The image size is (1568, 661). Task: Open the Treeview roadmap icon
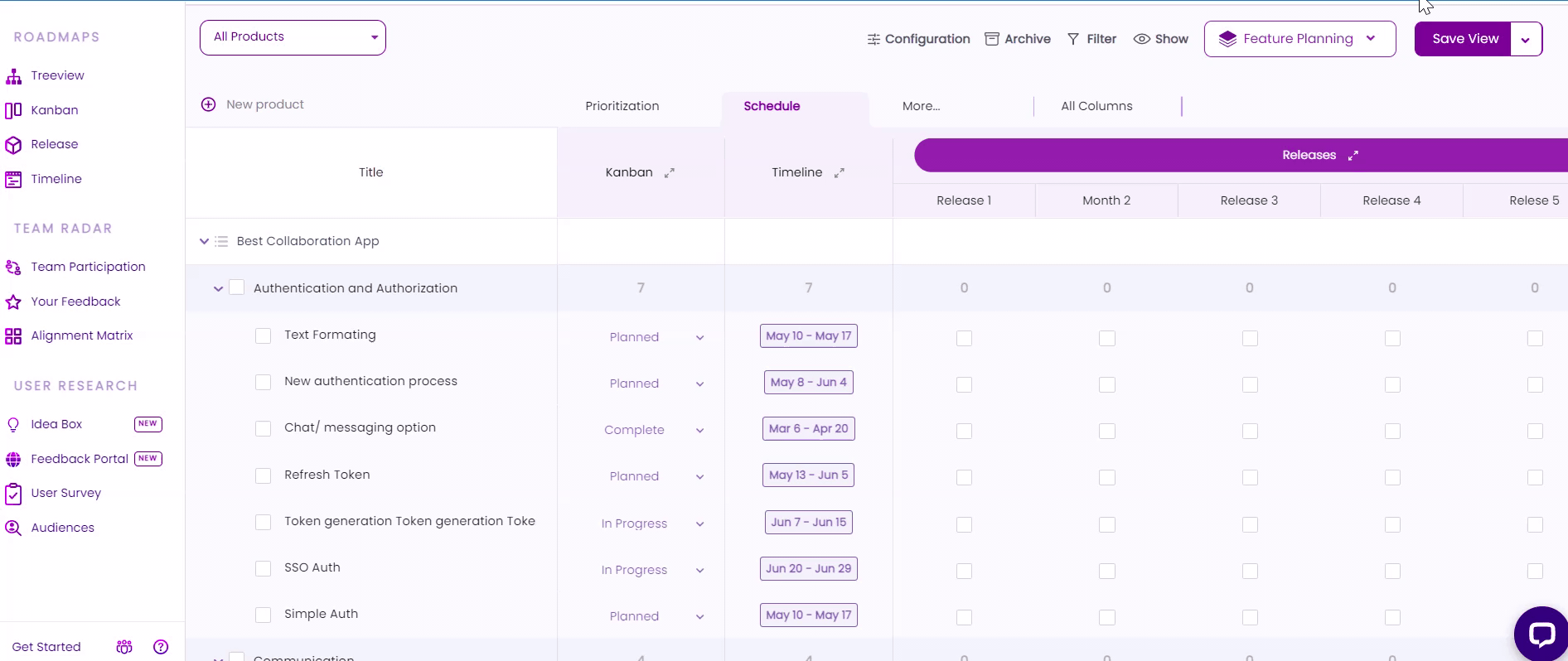pos(13,76)
